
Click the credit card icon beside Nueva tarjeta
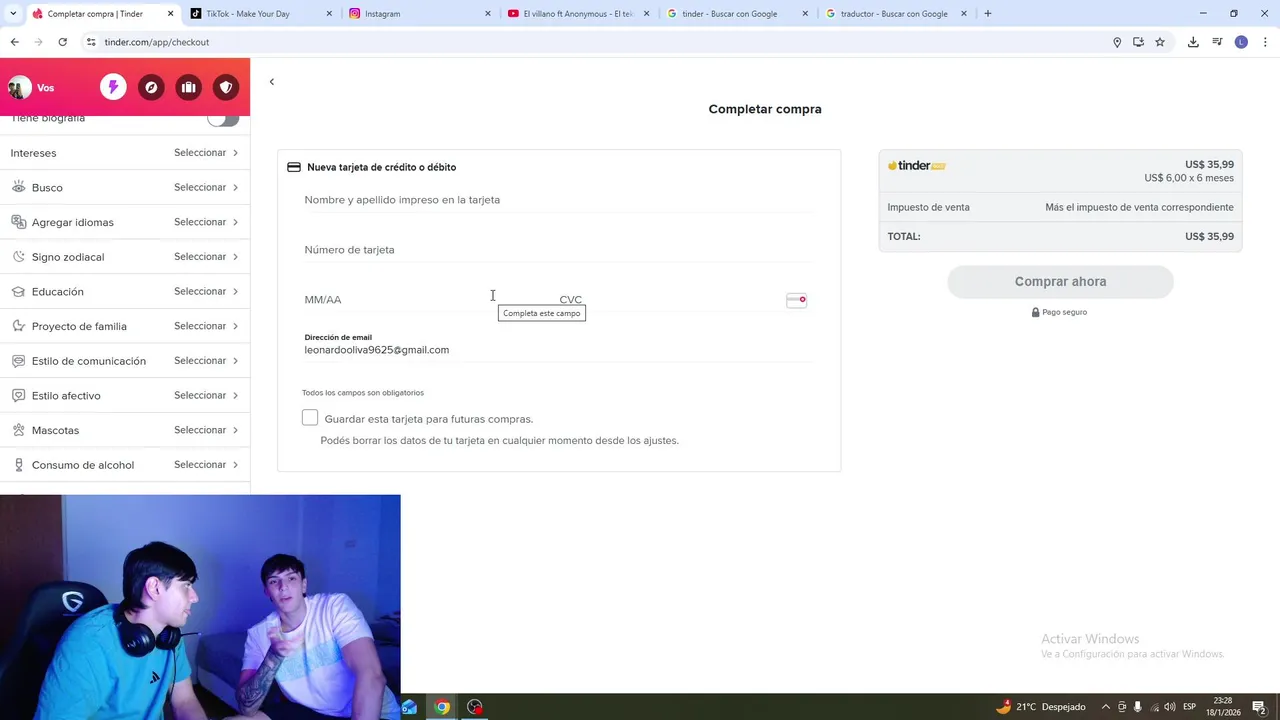coord(294,167)
